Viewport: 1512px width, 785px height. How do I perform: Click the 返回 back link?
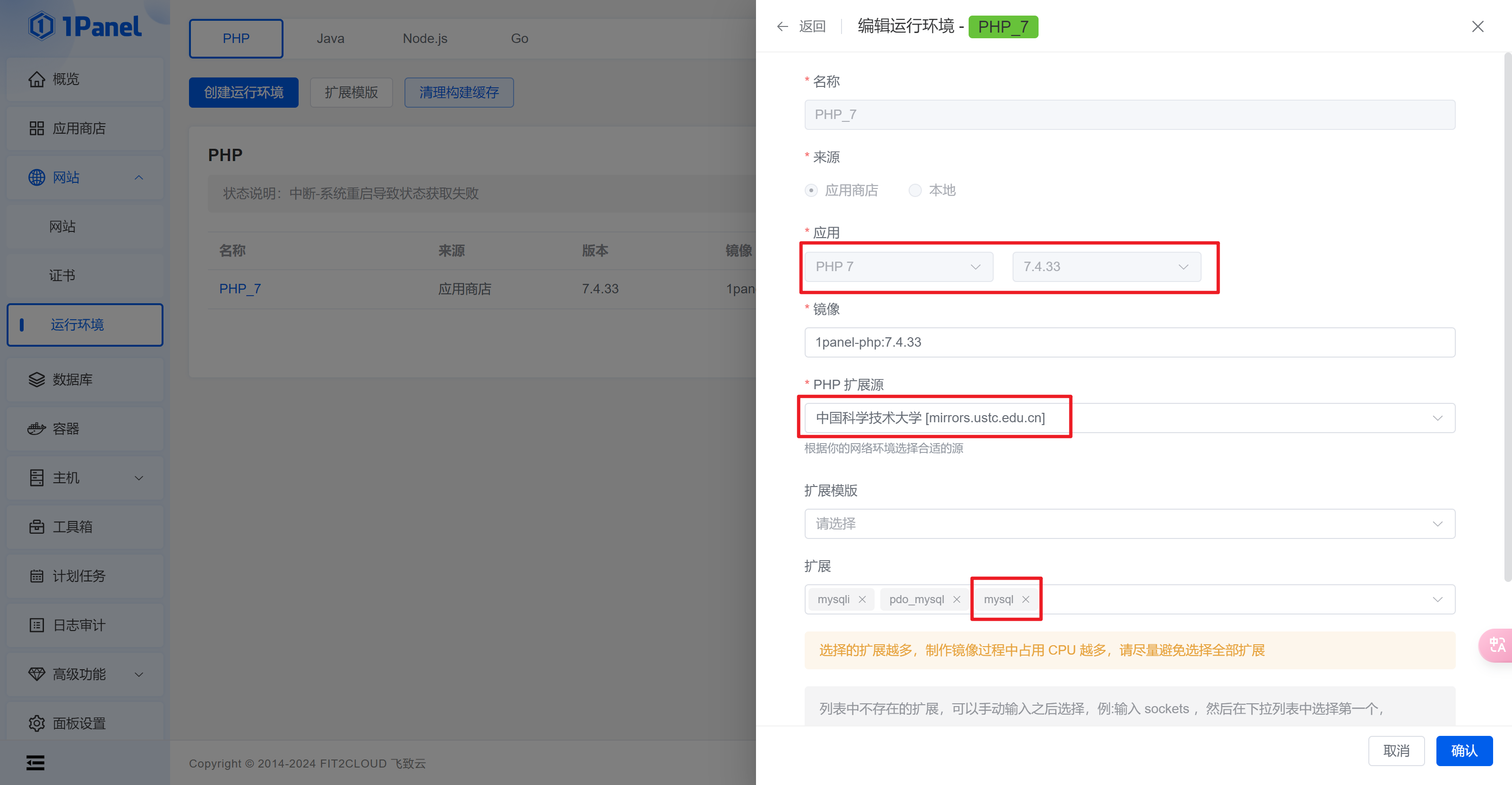click(x=812, y=26)
